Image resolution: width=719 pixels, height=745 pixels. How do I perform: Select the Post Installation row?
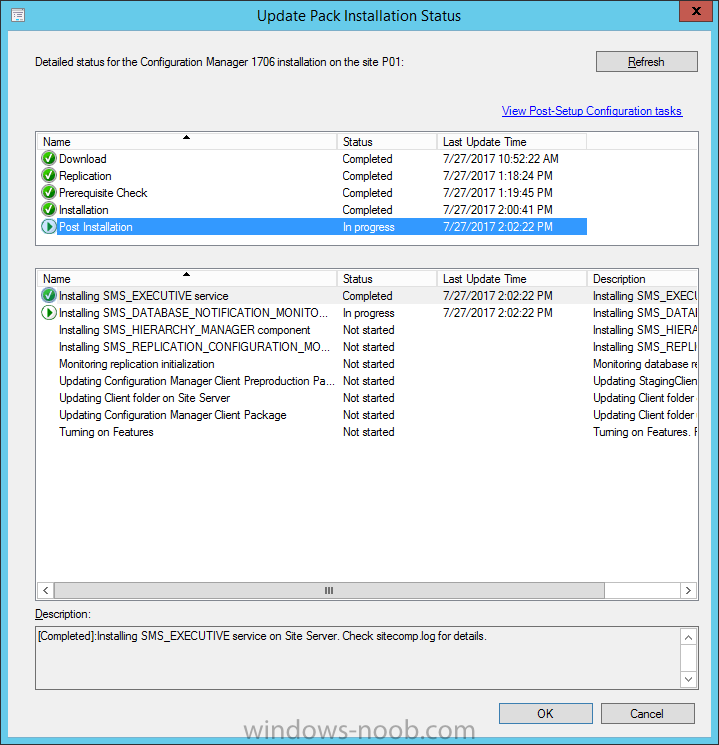click(314, 227)
